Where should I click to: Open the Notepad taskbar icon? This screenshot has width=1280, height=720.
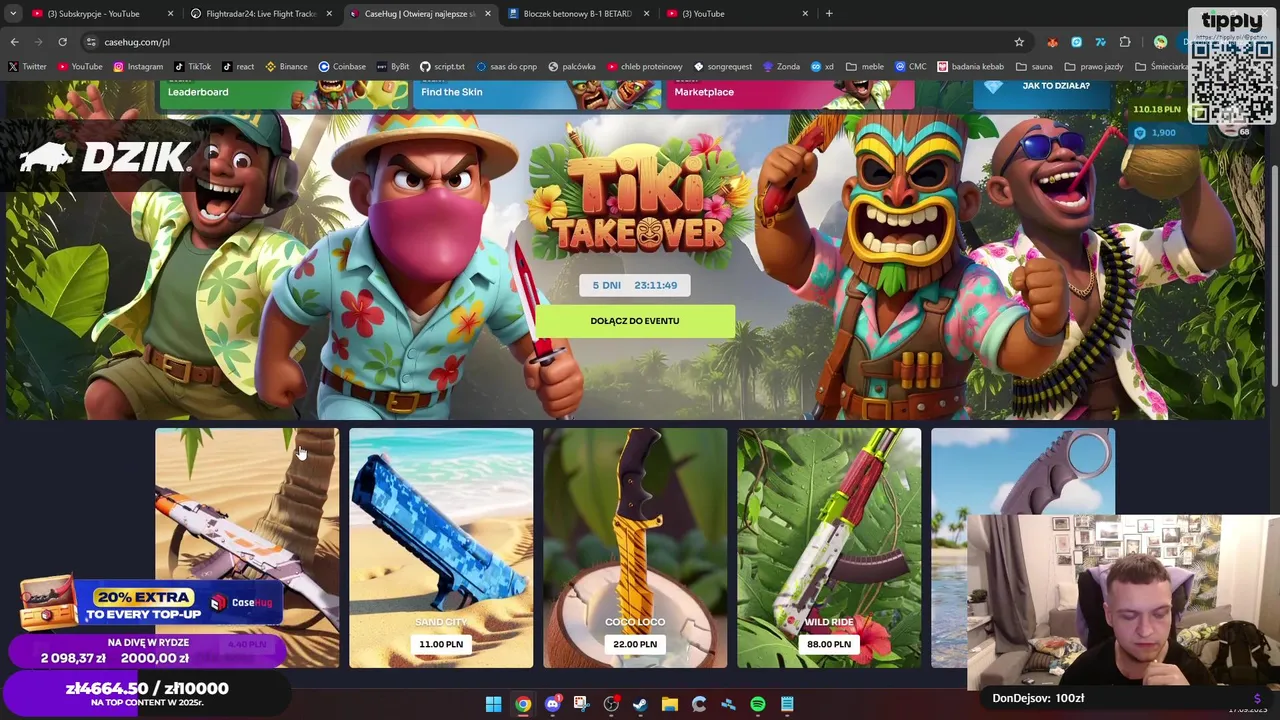coord(787,704)
